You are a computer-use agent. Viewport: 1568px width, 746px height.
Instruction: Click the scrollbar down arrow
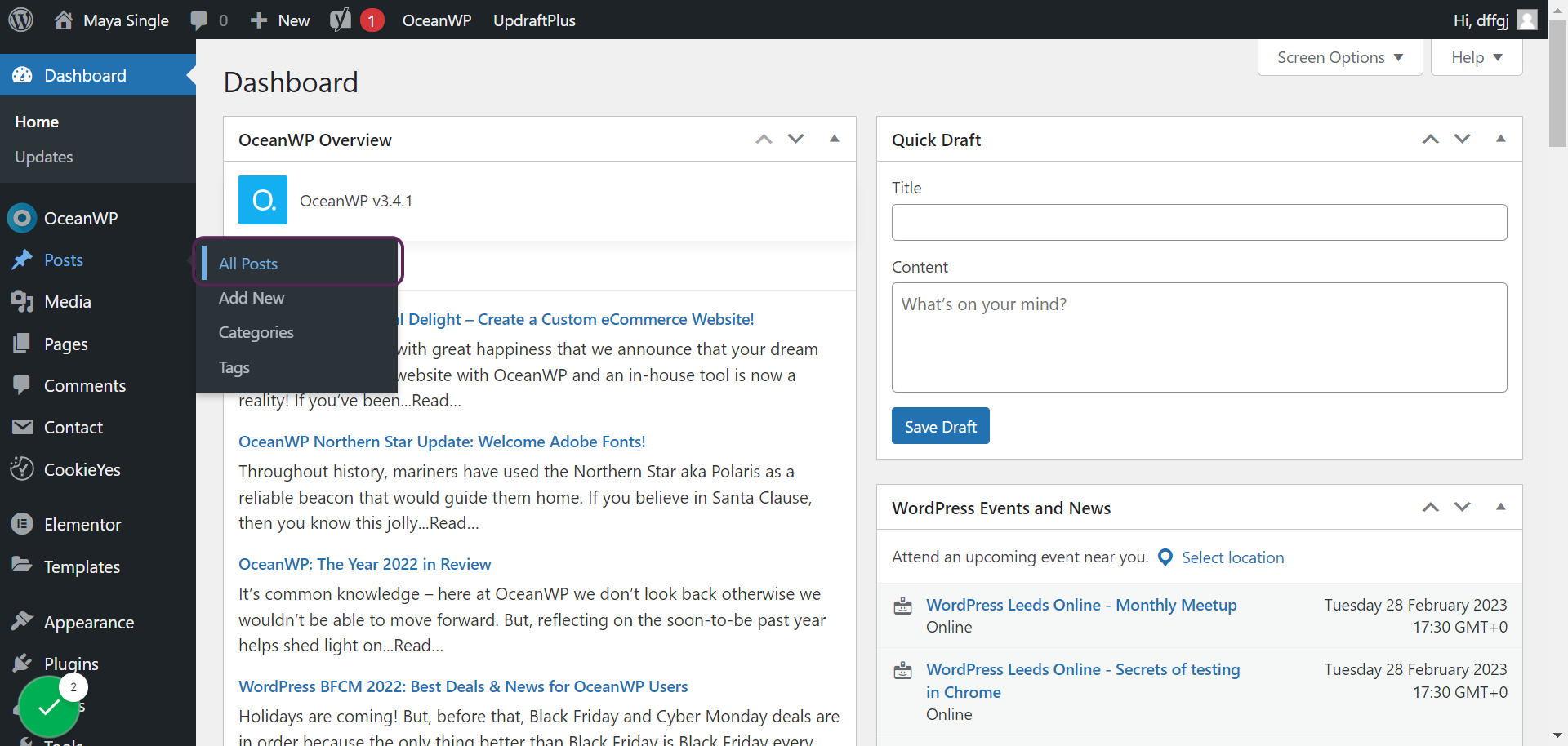1558,736
